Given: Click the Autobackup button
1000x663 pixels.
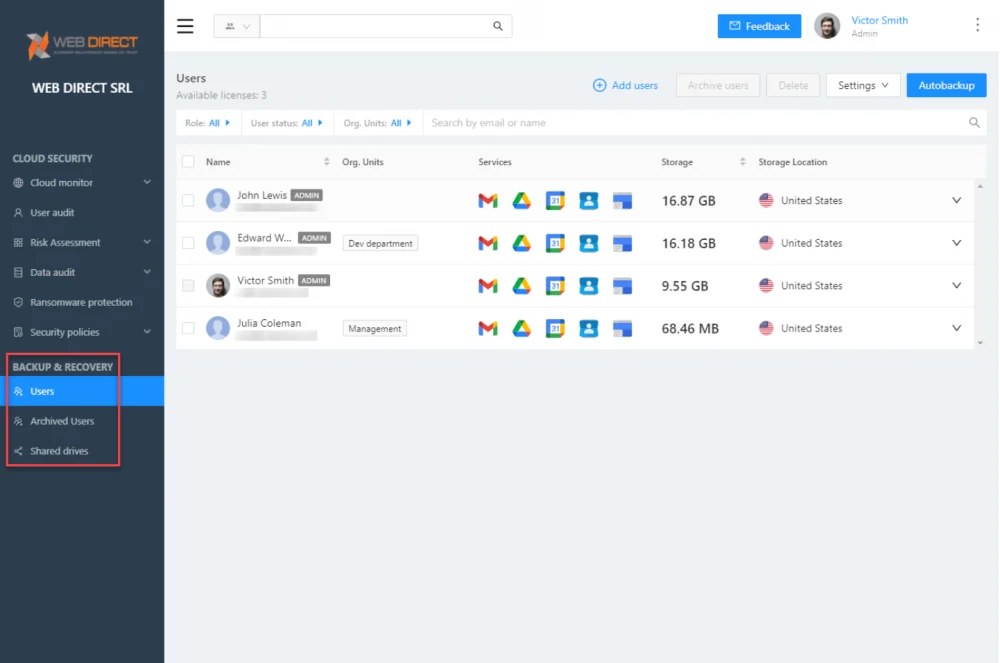Looking at the screenshot, I should (946, 85).
